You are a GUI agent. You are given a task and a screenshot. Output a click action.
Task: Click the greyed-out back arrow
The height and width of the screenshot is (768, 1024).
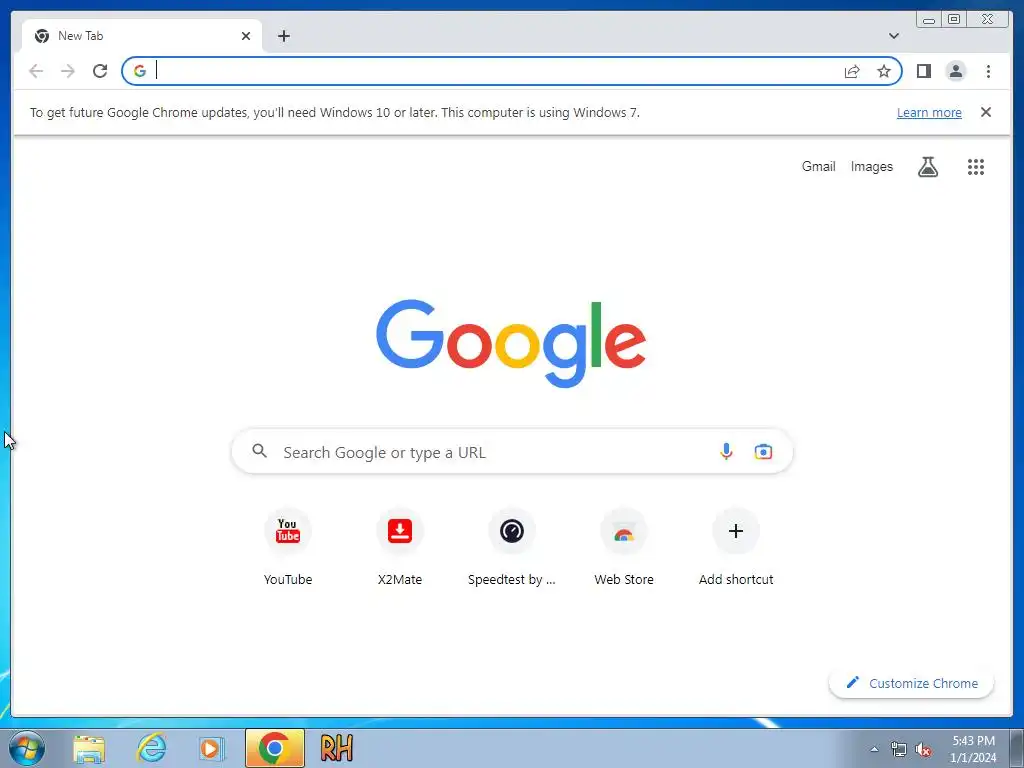tap(36, 71)
